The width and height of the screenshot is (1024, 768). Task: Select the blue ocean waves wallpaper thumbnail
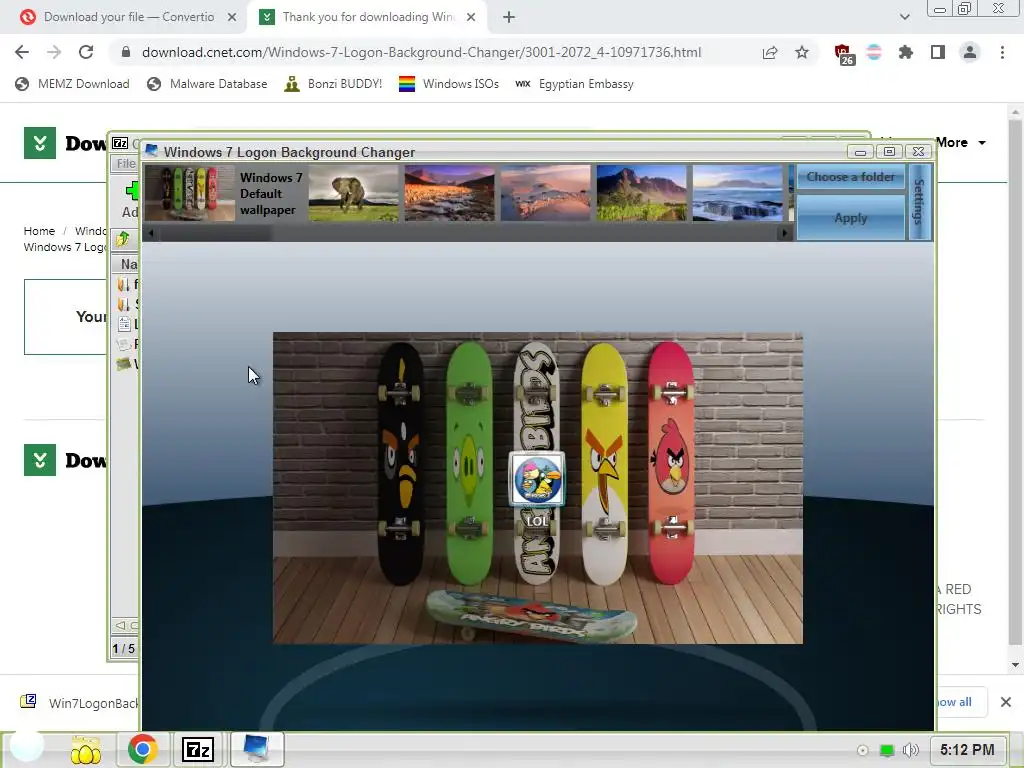737,193
